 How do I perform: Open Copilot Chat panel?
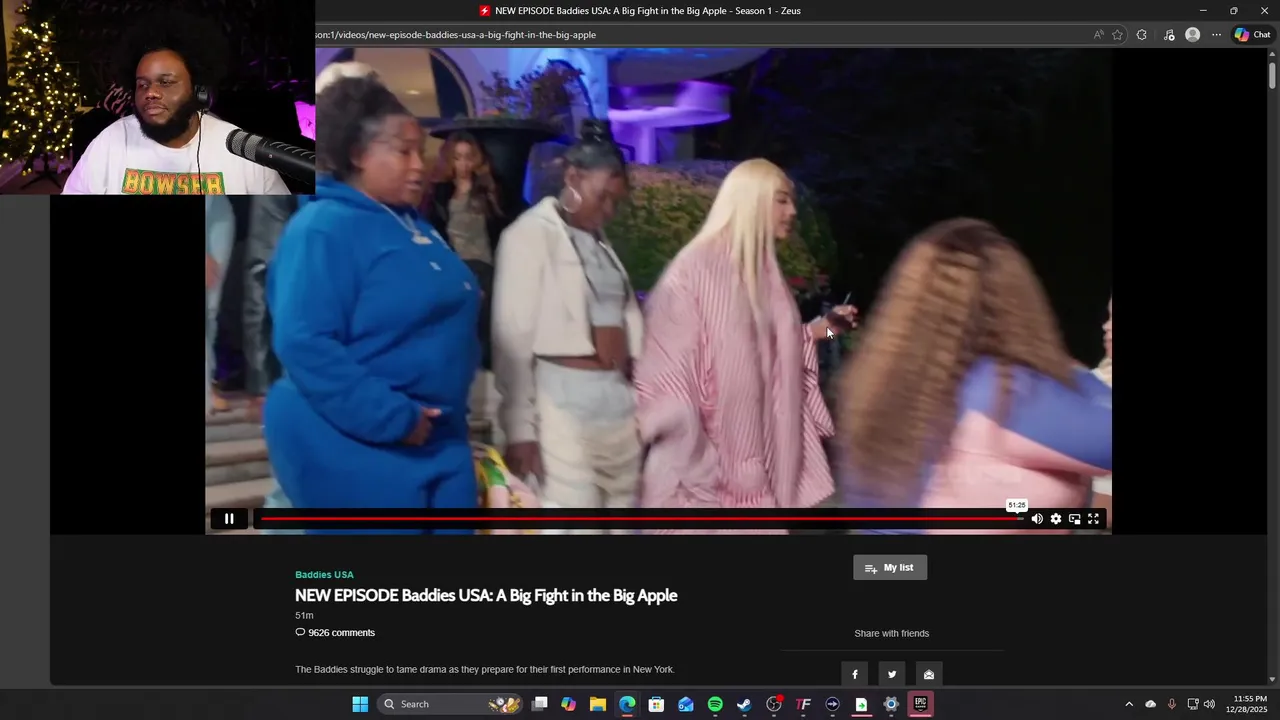point(1252,35)
